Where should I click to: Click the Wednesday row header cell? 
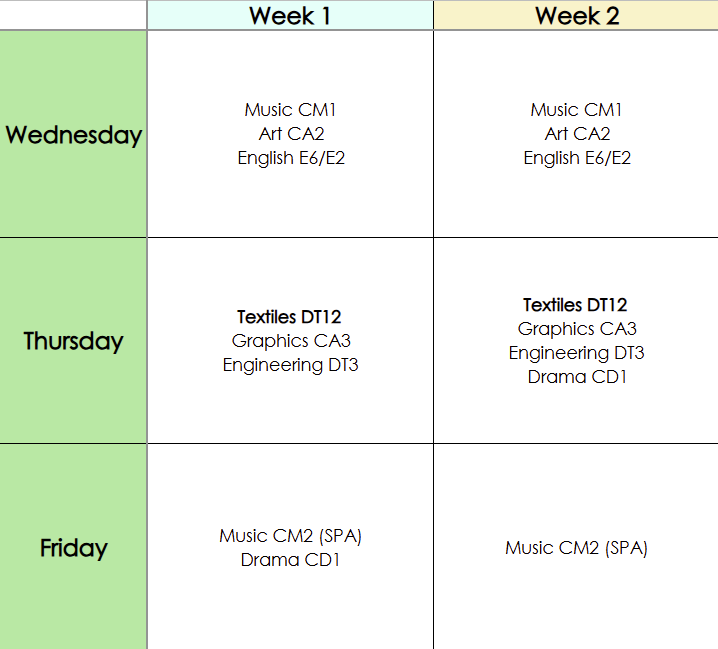click(74, 135)
